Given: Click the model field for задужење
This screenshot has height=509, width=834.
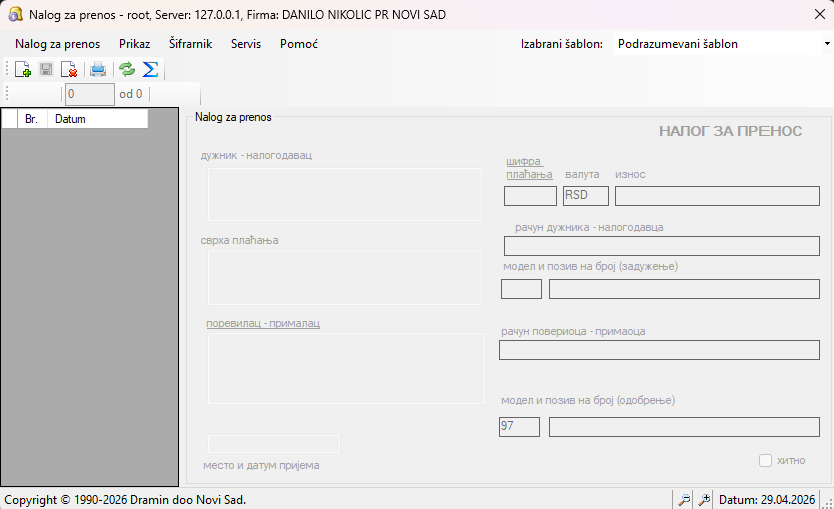Looking at the screenshot, I should click(x=521, y=289).
